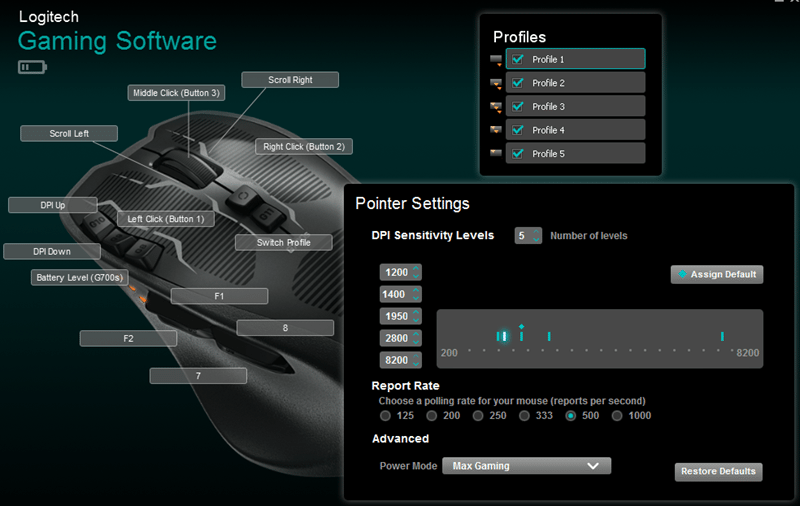Select the 125 report rate option
Screen dimensions: 800x506
pyautogui.click(x=385, y=416)
